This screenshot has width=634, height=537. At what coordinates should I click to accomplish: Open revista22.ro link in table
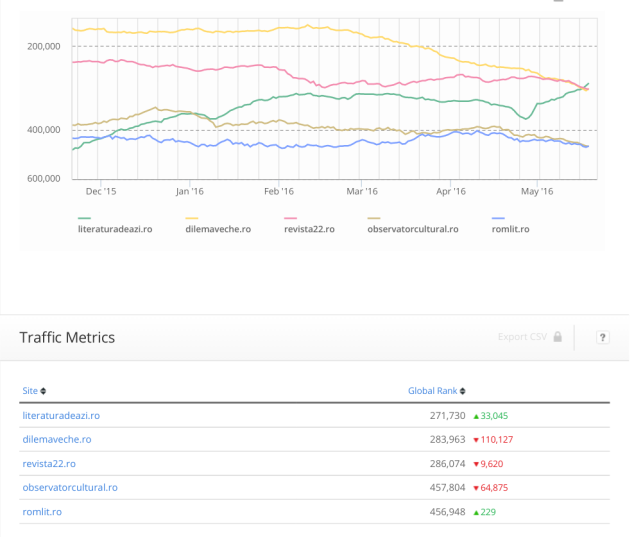tap(49, 464)
